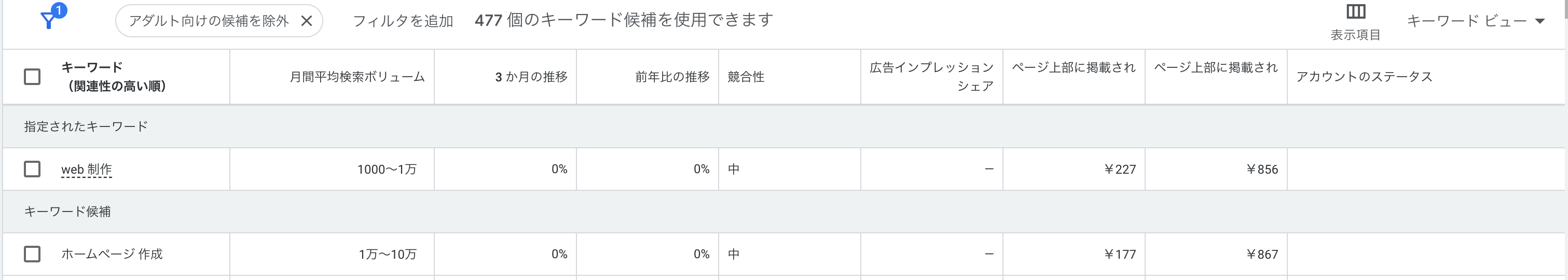Click フィルタを追加 to add a filter
Screen dimensions: 1568x280
click(403, 21)
